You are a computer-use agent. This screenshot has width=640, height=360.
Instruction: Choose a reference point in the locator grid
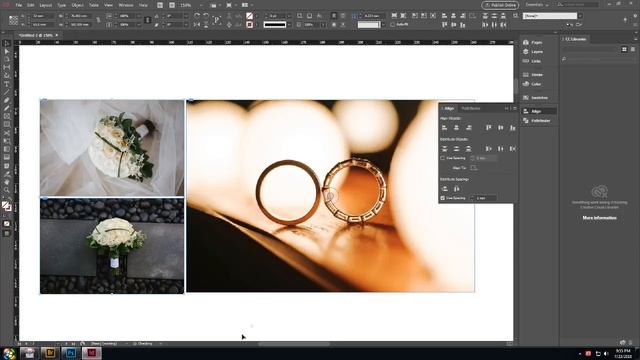coord(13,20)
